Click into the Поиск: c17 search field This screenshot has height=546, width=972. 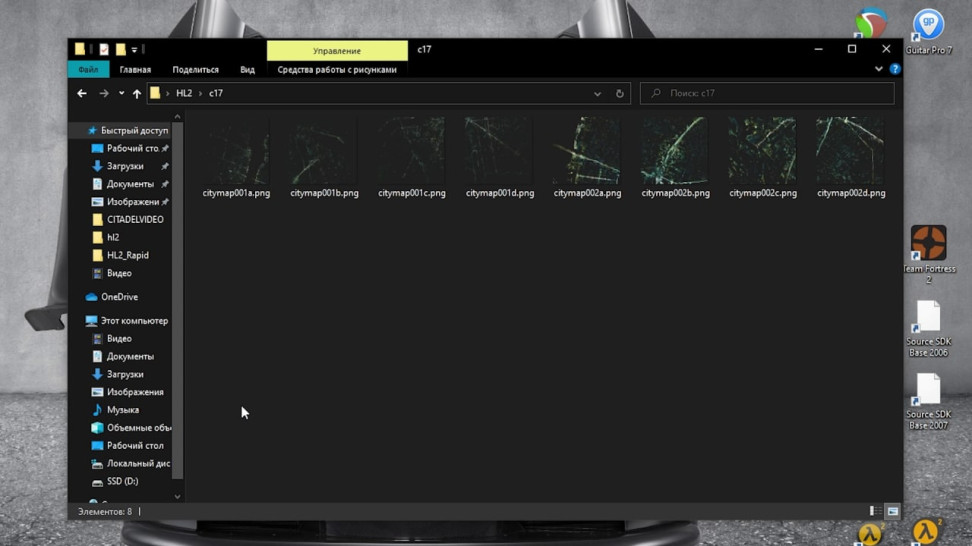pyautogui.click(x=767, y=93)
